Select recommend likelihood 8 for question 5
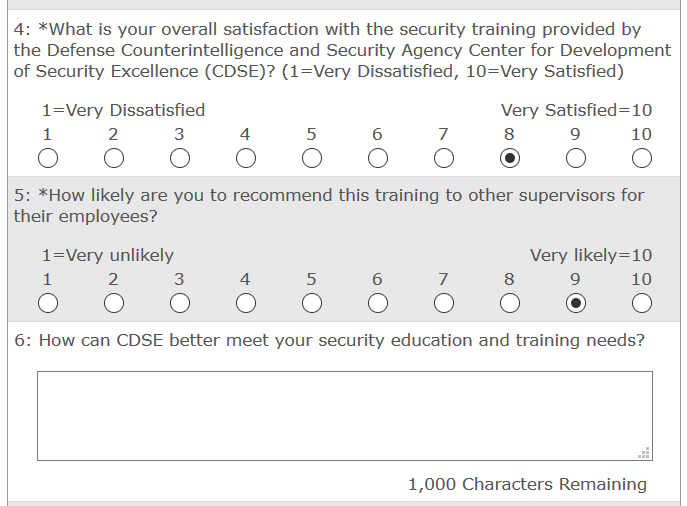Viewport: 687px width, 506px height. (x=509, y=303)
